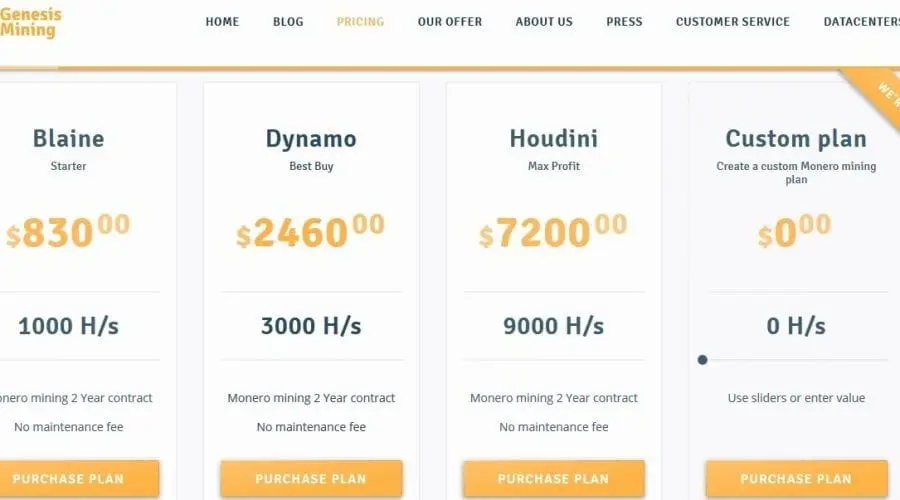
Task: Visit the ABOUT US page
Action: tap(544, 22)
